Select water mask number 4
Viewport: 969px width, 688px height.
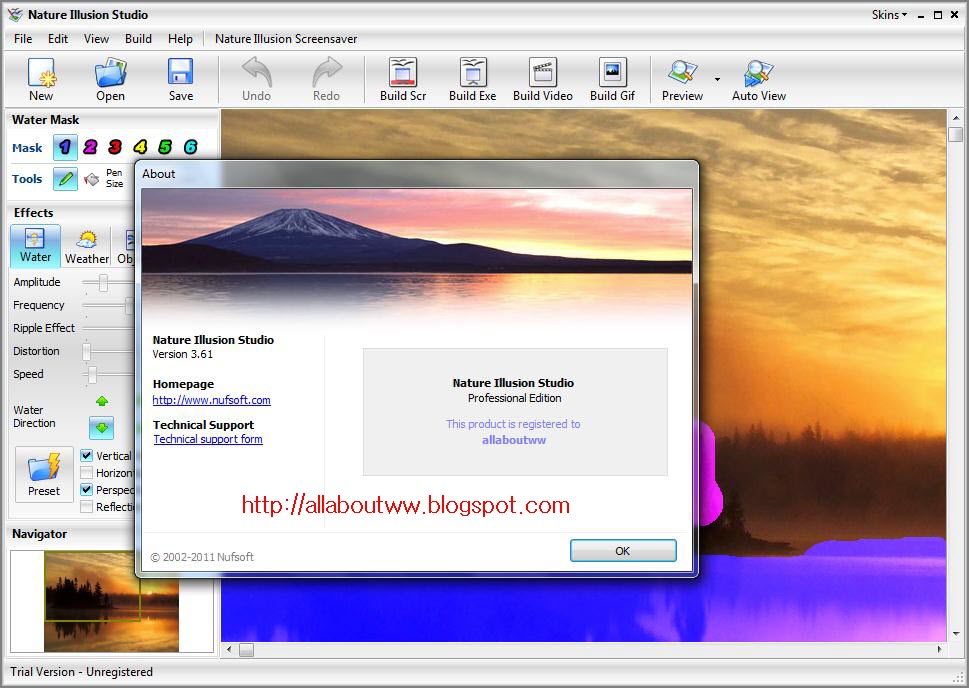[x=140, y=147]
